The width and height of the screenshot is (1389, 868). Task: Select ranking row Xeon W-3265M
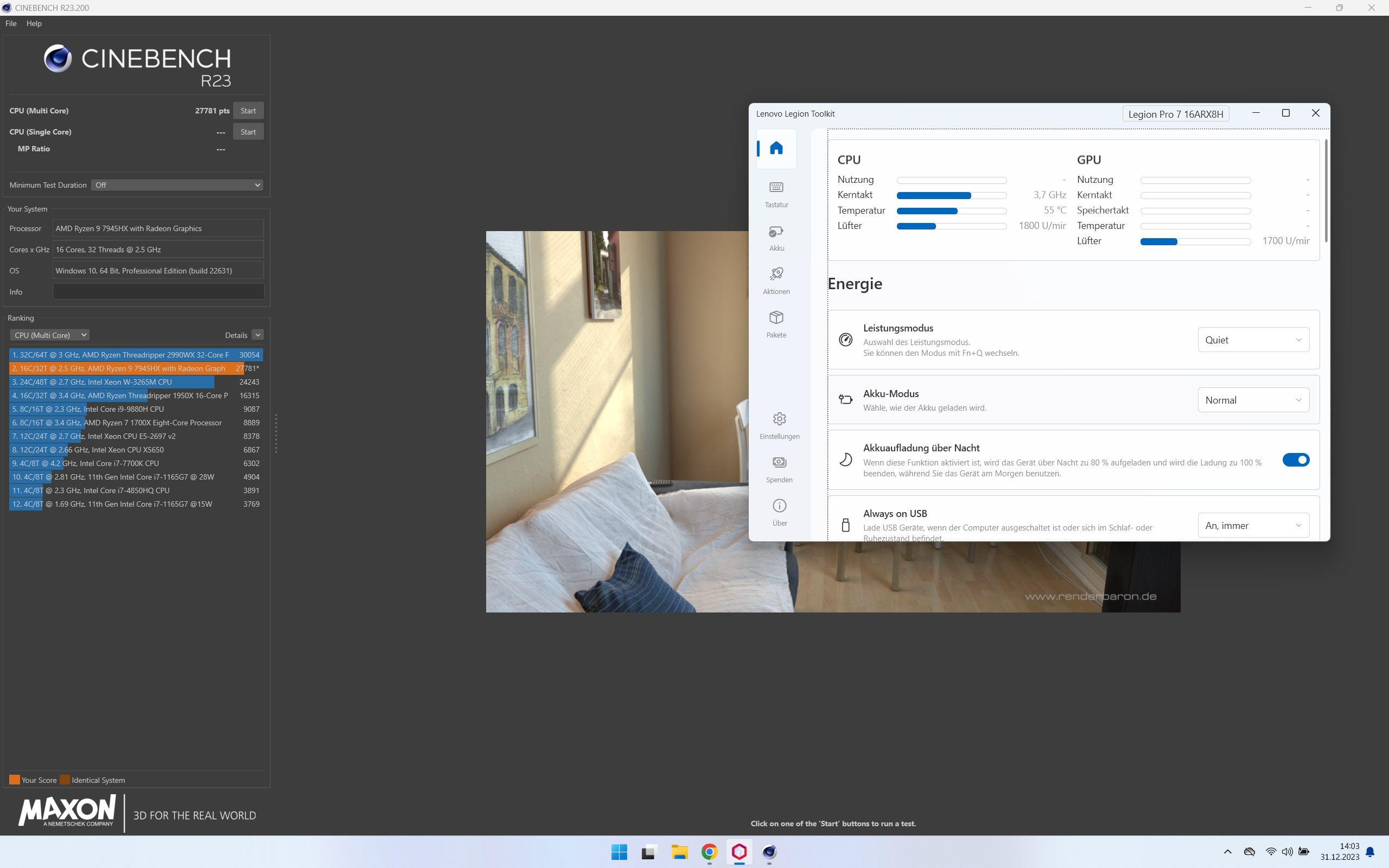136,382
